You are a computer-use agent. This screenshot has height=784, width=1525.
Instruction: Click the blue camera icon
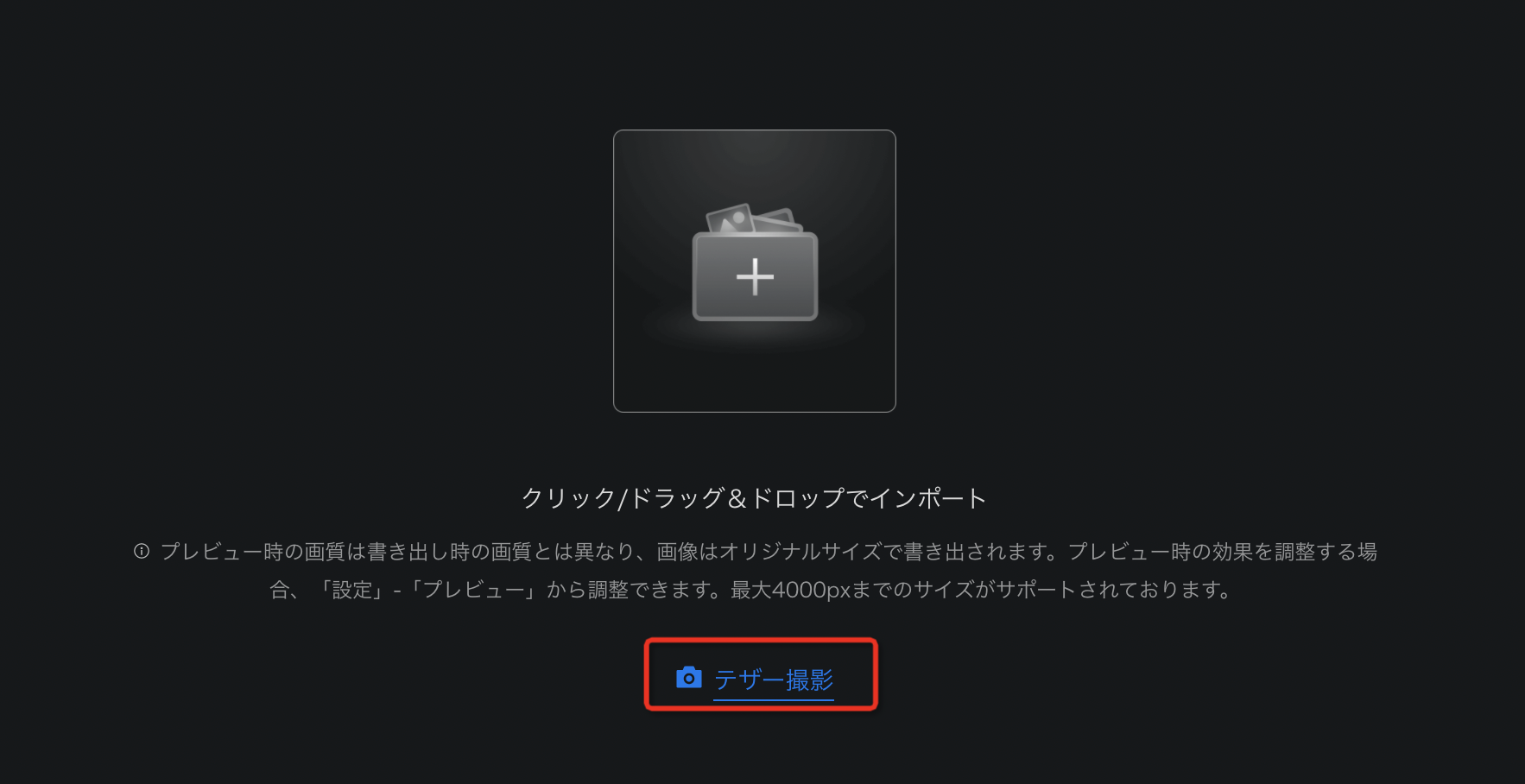click(x=688, y=678)
